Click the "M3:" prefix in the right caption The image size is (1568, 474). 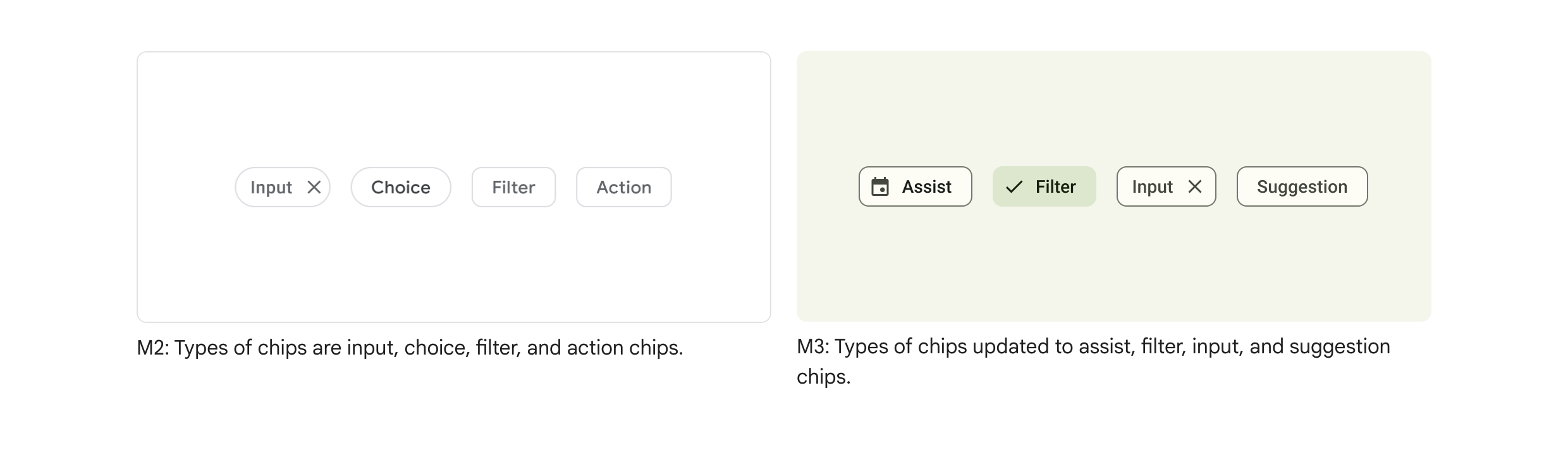tap(812, 346)
